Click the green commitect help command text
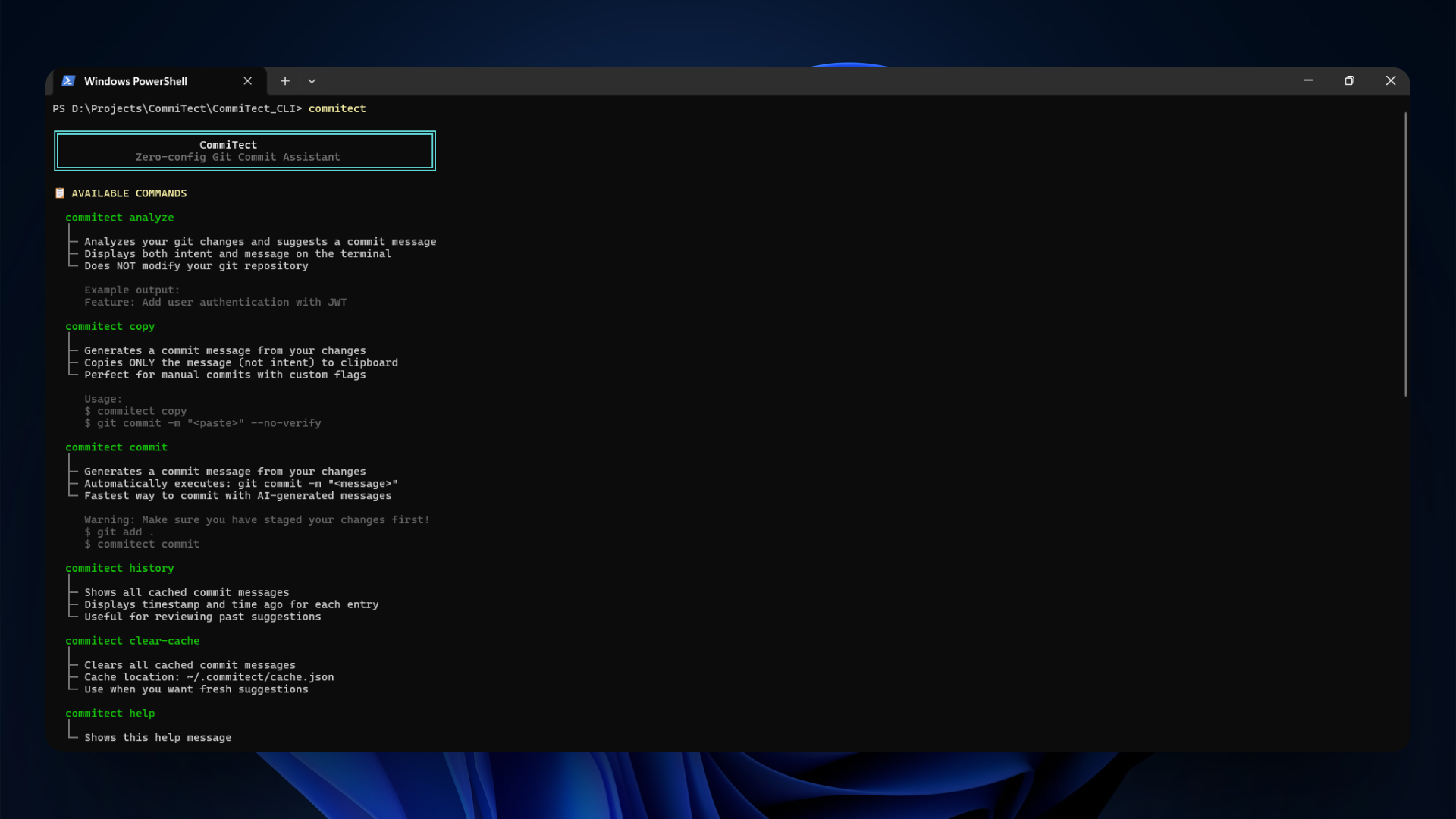Image resolution: width=1456 pixels, height=819 pixels. point(110,713)
